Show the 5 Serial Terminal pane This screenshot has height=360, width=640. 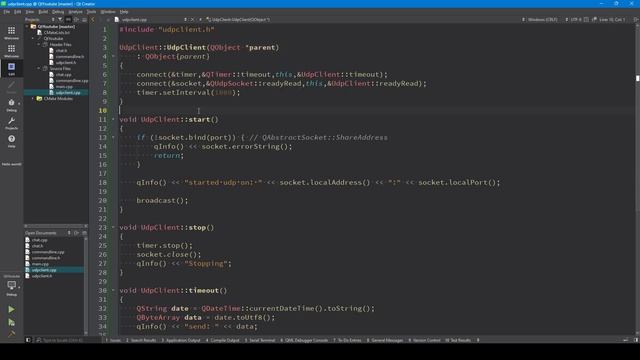pos(260,340)
